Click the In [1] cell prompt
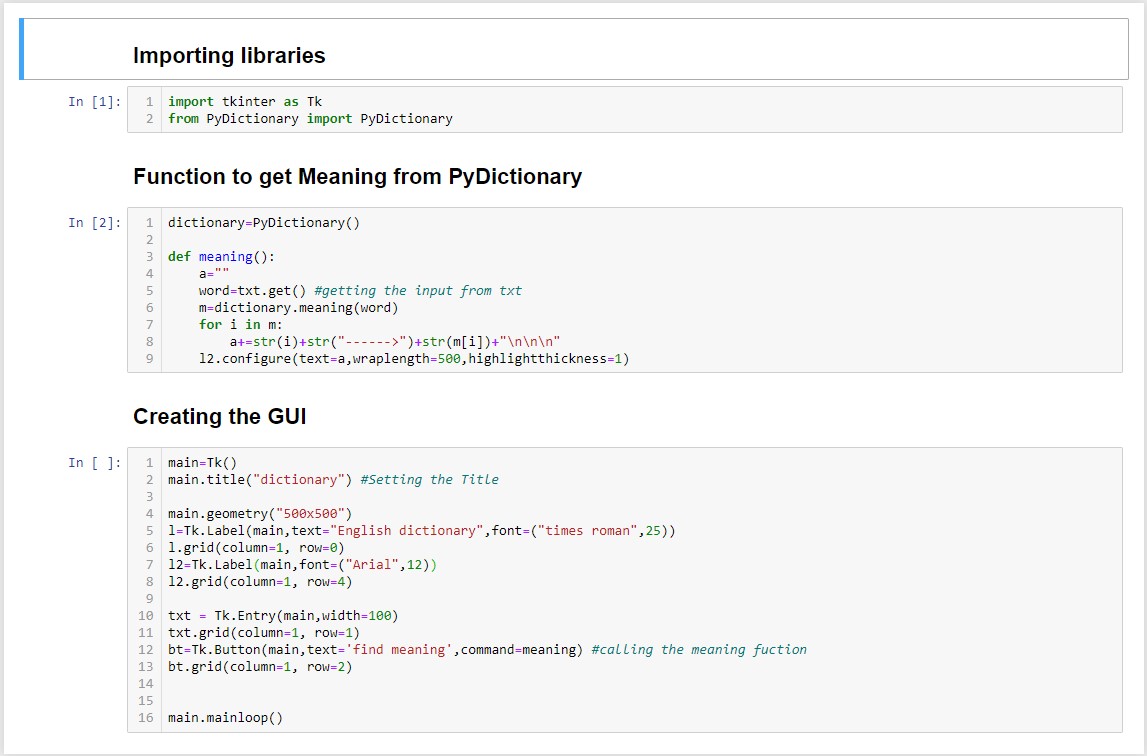This screenshot has height=756, width=1147. 94,102
